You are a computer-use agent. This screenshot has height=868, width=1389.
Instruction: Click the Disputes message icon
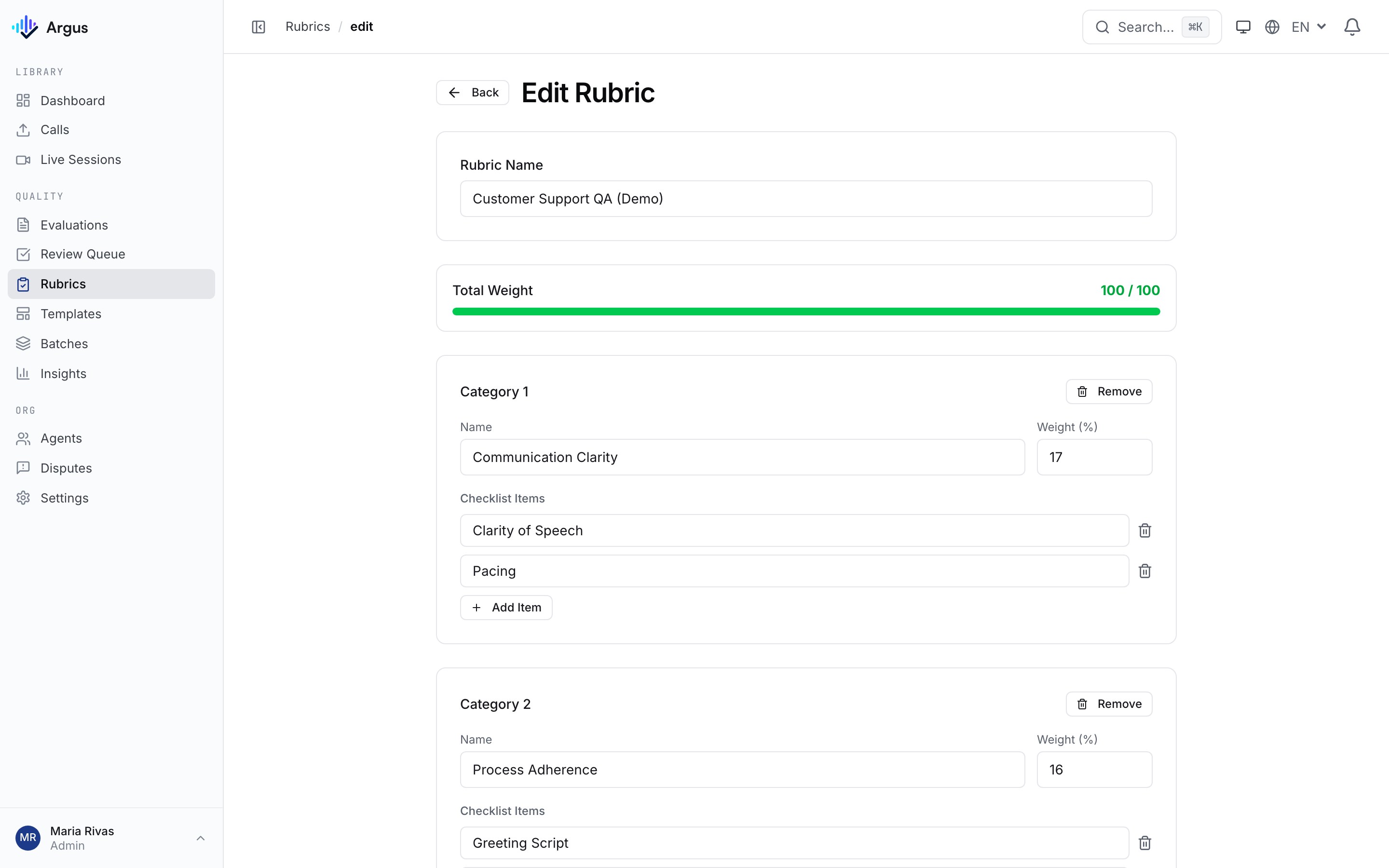(x=23, y=468)
